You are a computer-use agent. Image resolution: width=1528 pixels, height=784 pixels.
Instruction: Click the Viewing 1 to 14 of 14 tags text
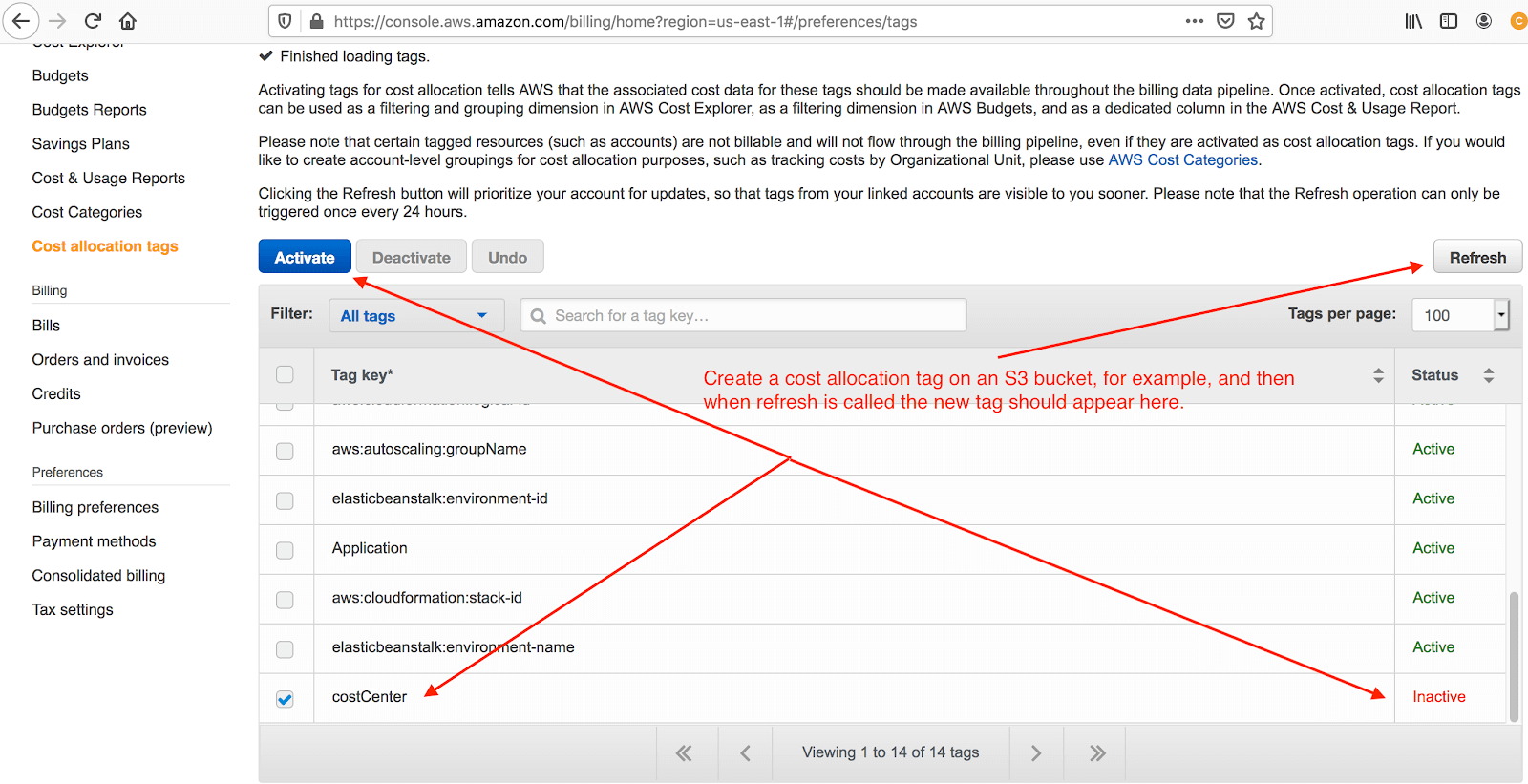891,752
